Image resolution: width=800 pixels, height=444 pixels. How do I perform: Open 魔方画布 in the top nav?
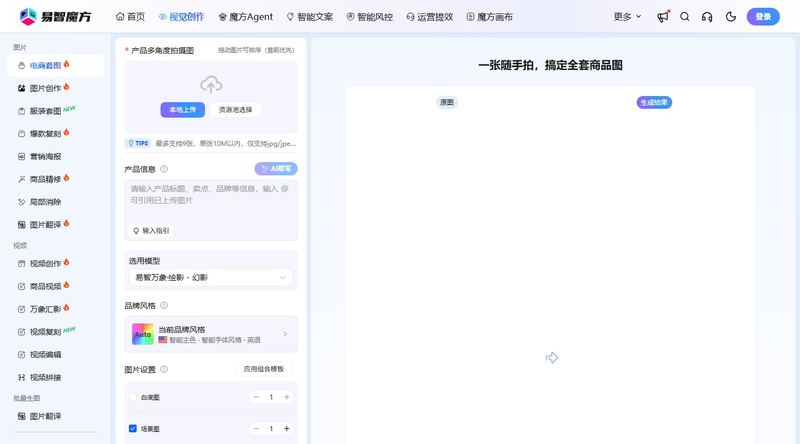coord(489,17)
